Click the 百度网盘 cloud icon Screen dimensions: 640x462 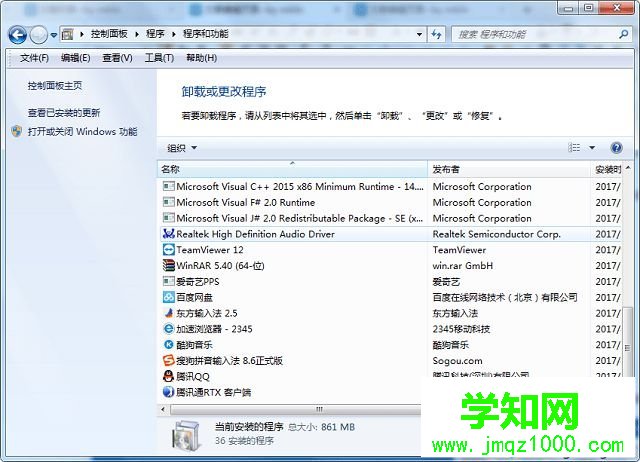pyautogui.click(x=169, y=297)
